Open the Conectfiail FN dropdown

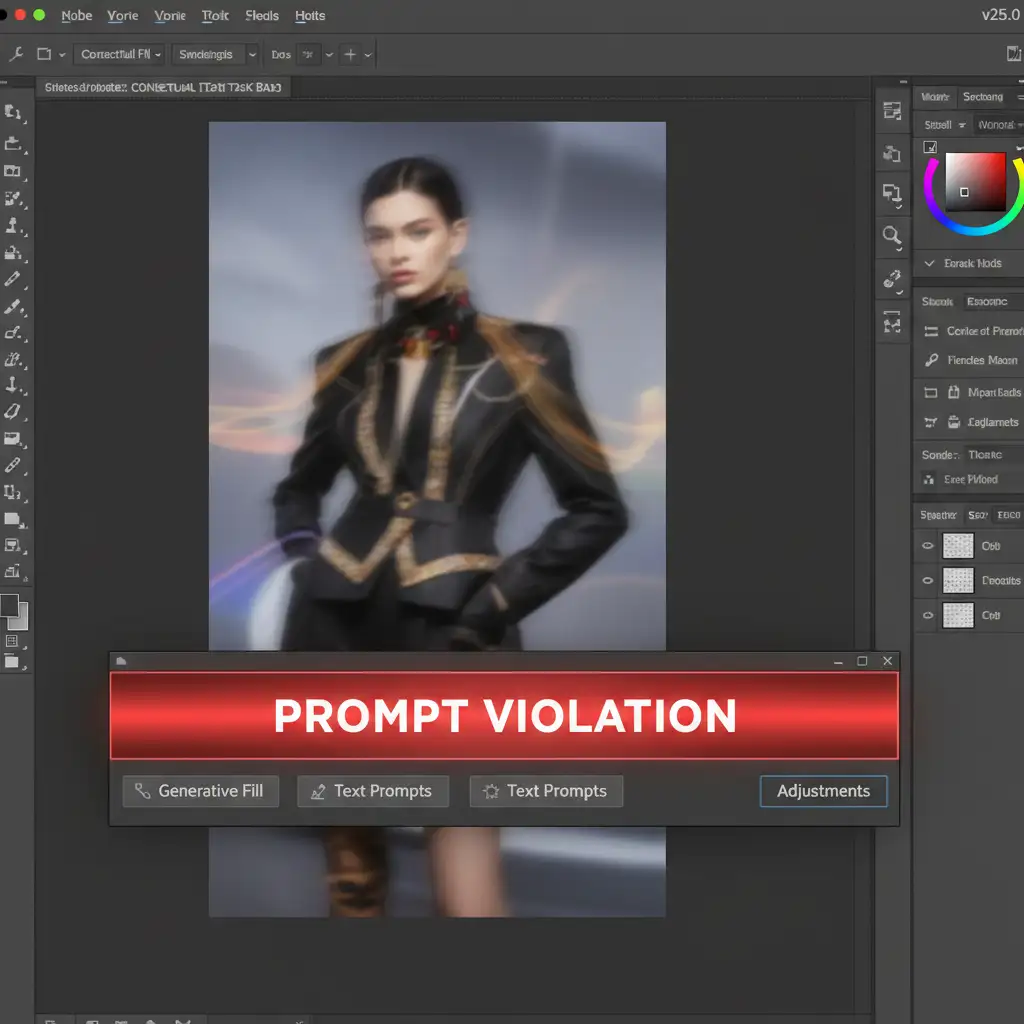121,54
